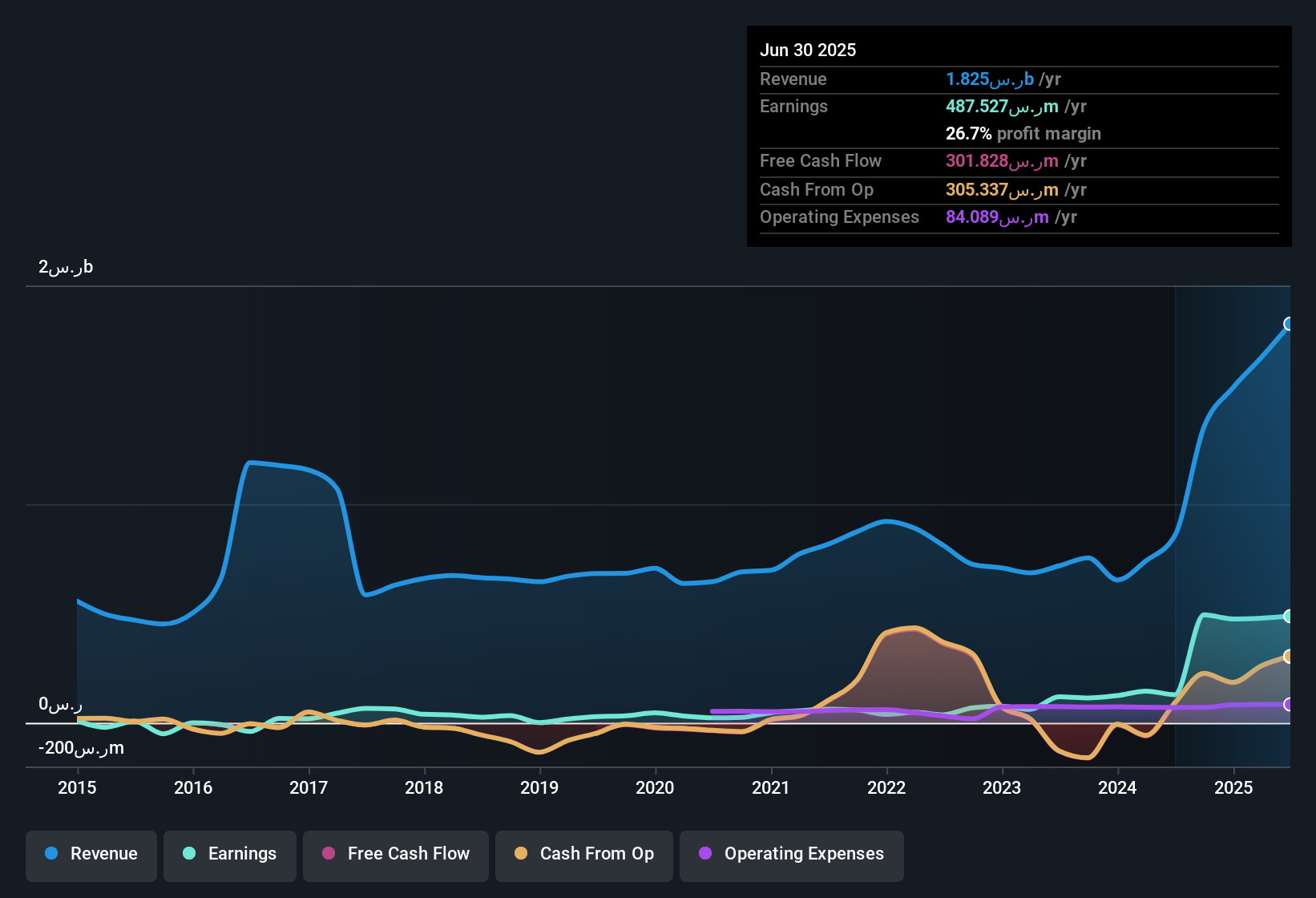Select the 2015 year label on the axis
Screen dimensions: 1316x898
coord(77,788)
